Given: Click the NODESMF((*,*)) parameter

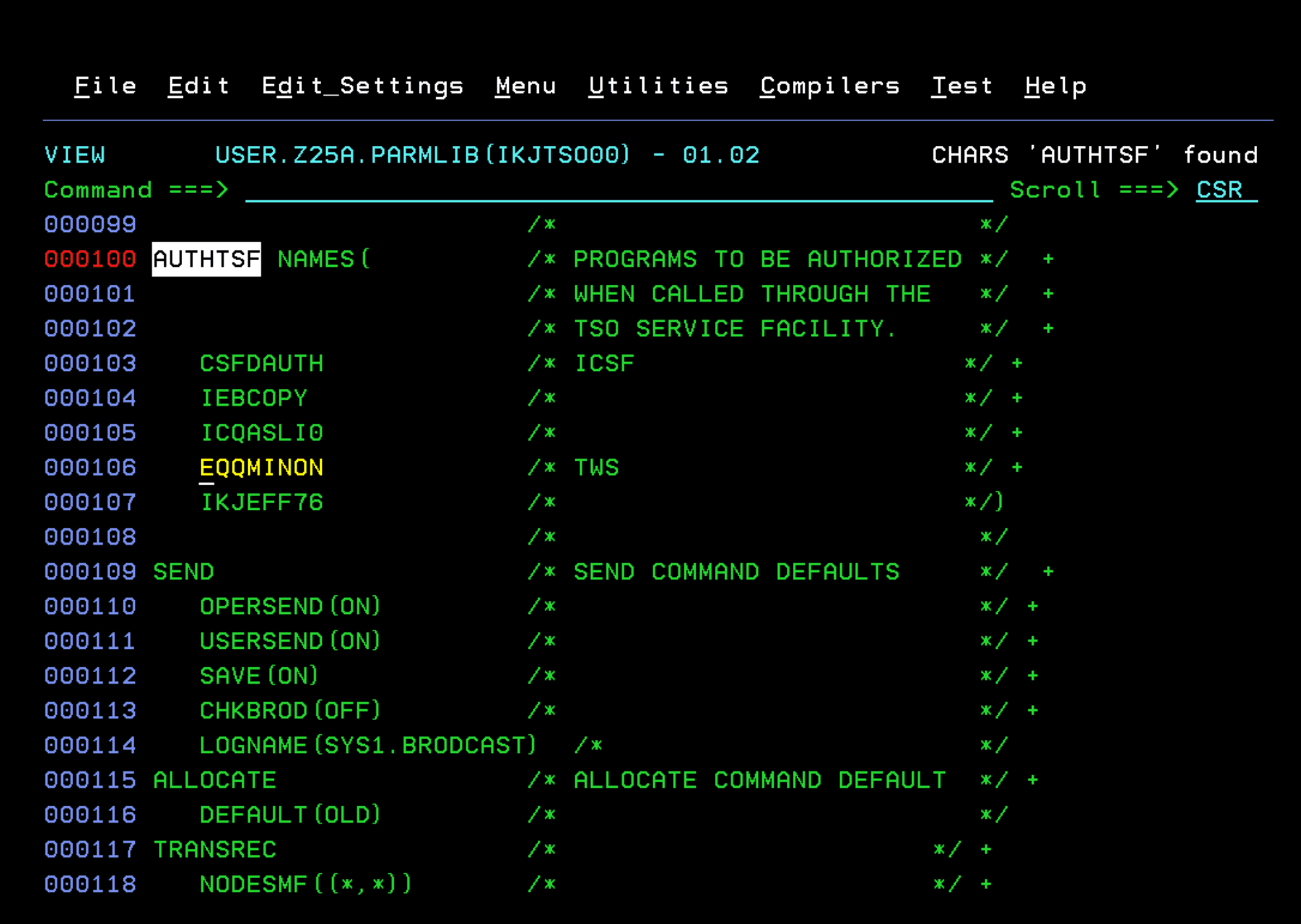Looking at the screenshot, I should click(305, 884).
